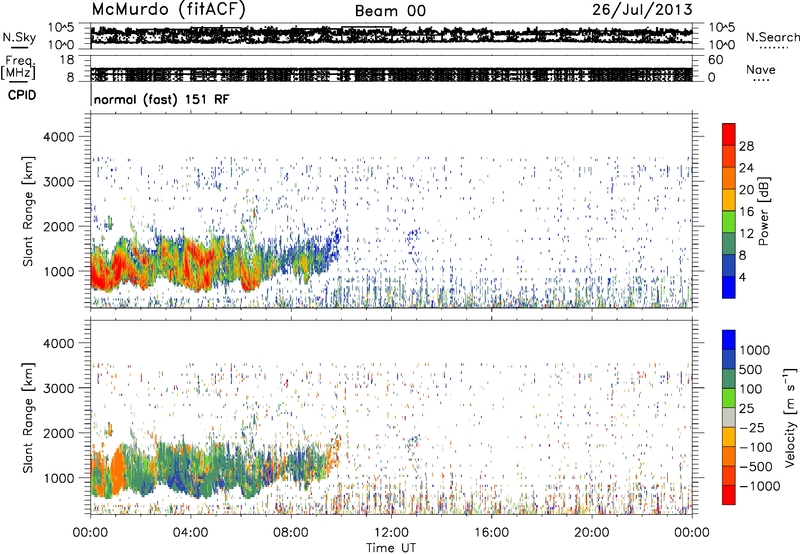Pick the red bottom segment of Velocity colorbar
Screen dimensions: 800x554
coord(729,495)
